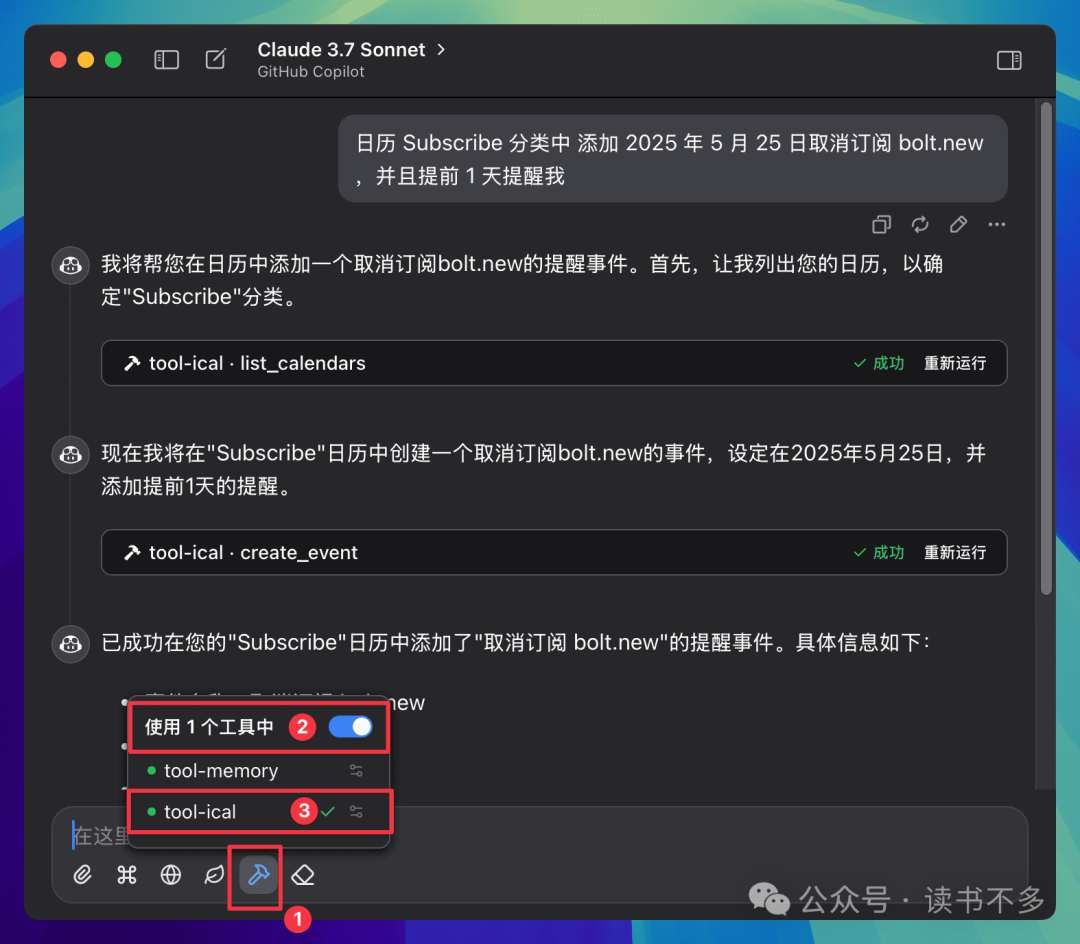The width and height of the screenshot is (1080, 944).
Task: Open the tools hammer icon
Action: coord(258,874)
